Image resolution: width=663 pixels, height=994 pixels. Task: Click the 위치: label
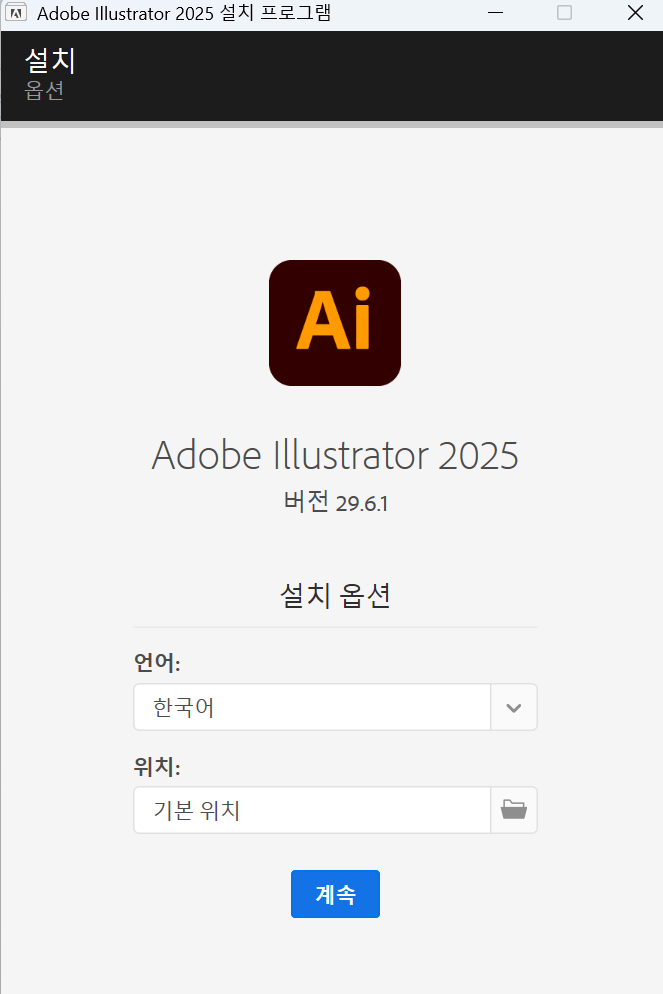coord(157,766)
